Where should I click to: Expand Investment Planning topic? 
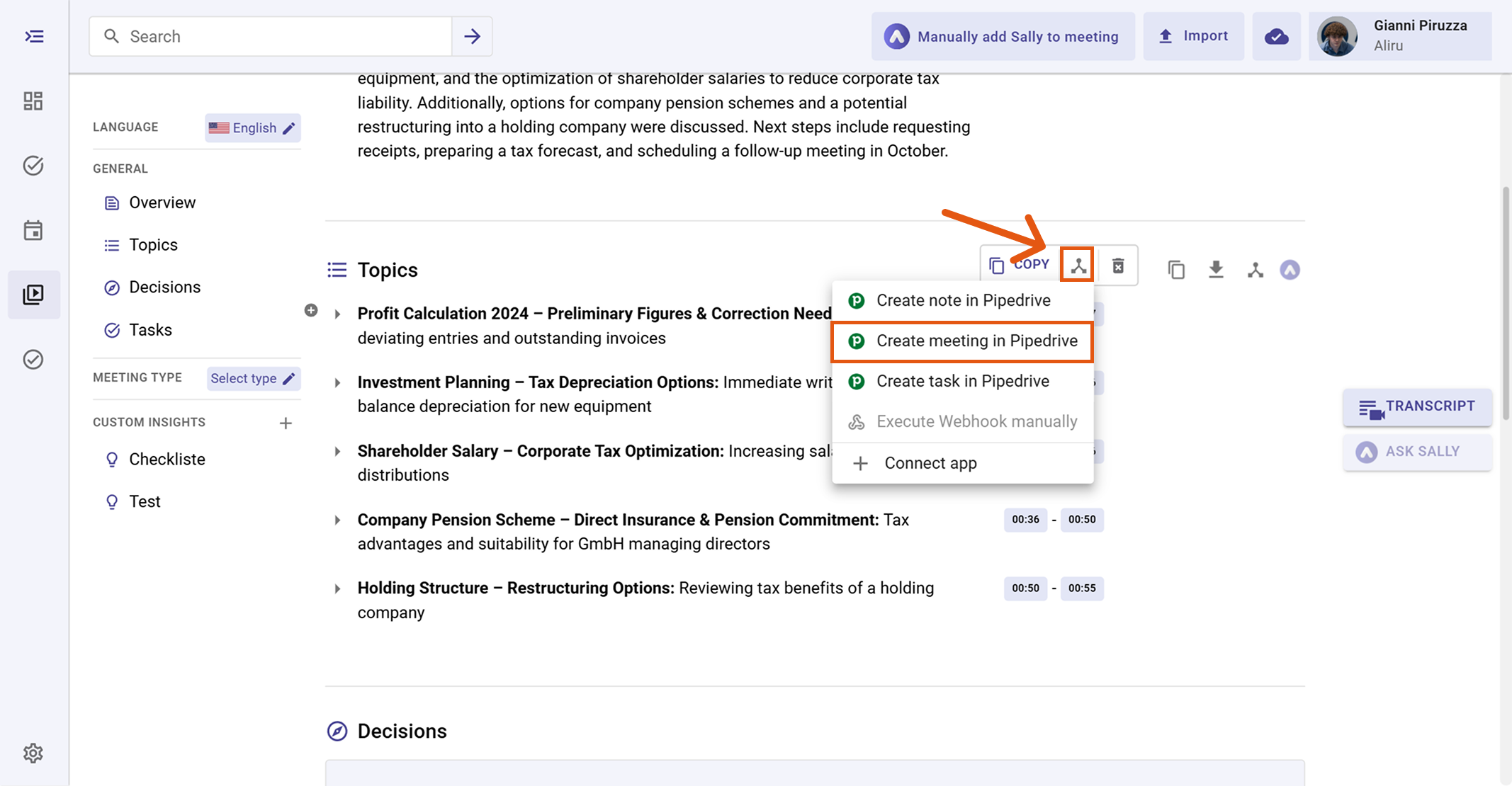tap(338, 383)
